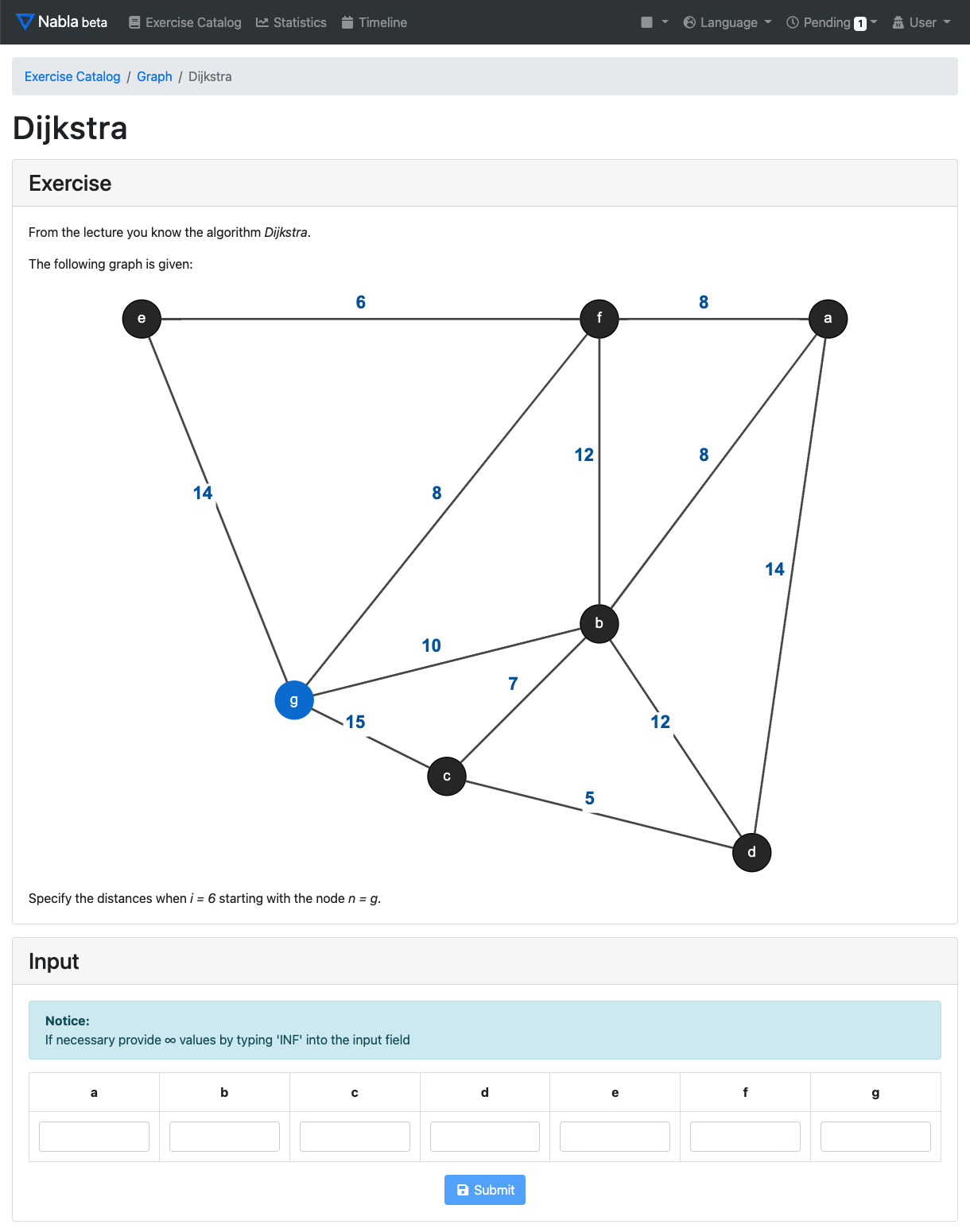Expand the User dropdown caret
This screenshot has width=970, height=1232.
coord(947,22)
